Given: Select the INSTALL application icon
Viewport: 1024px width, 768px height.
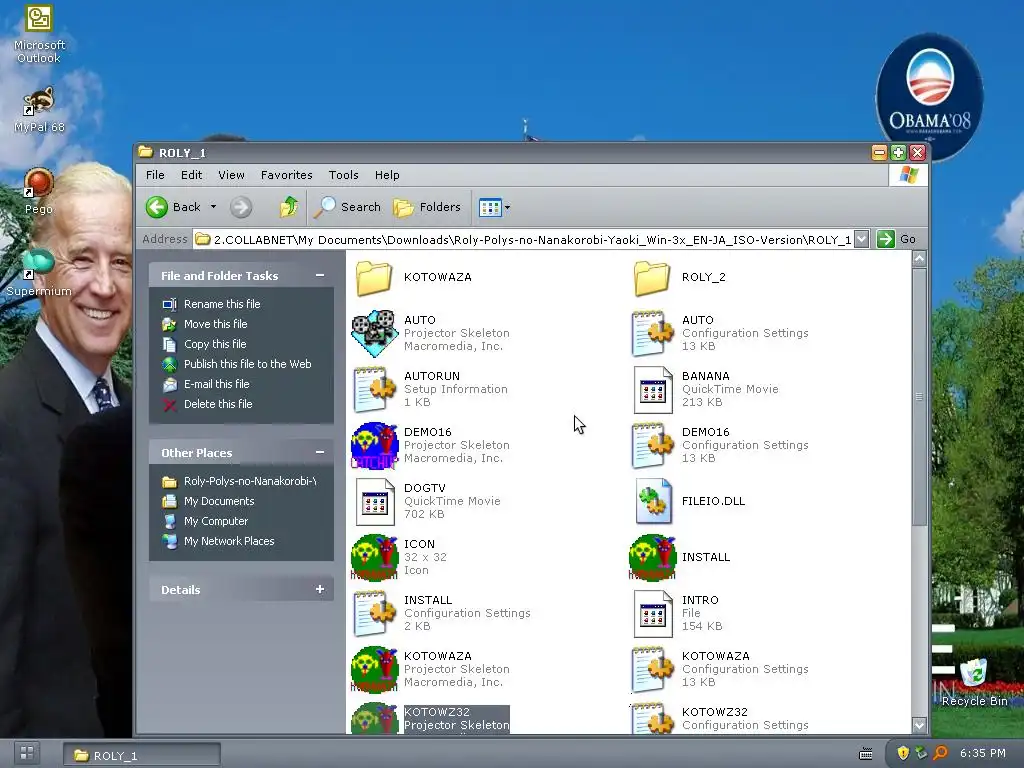Looking at the screenshot, I should [x=652, y=558].
